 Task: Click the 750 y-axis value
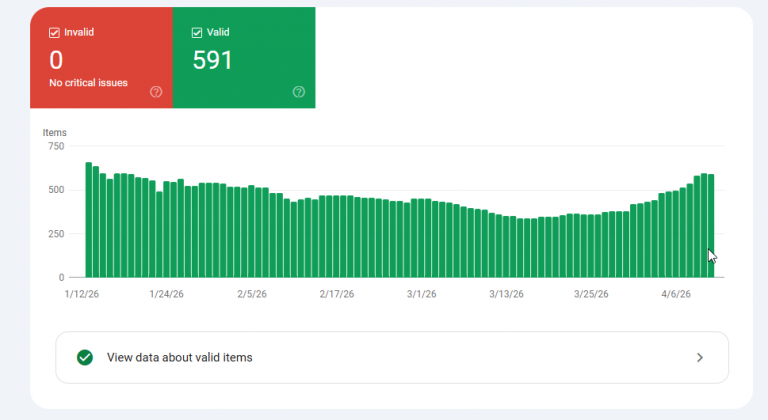tap(56, 146)
